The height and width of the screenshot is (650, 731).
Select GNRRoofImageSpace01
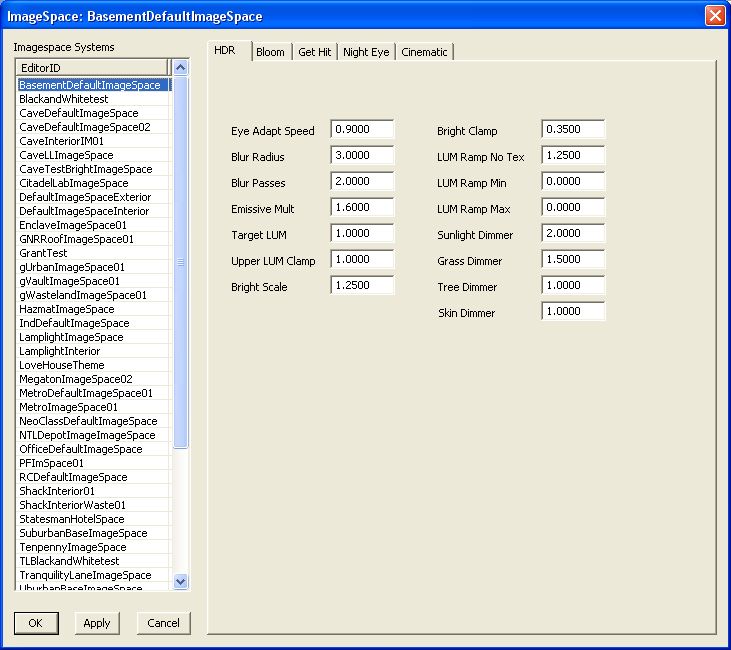tap(93, 239)
